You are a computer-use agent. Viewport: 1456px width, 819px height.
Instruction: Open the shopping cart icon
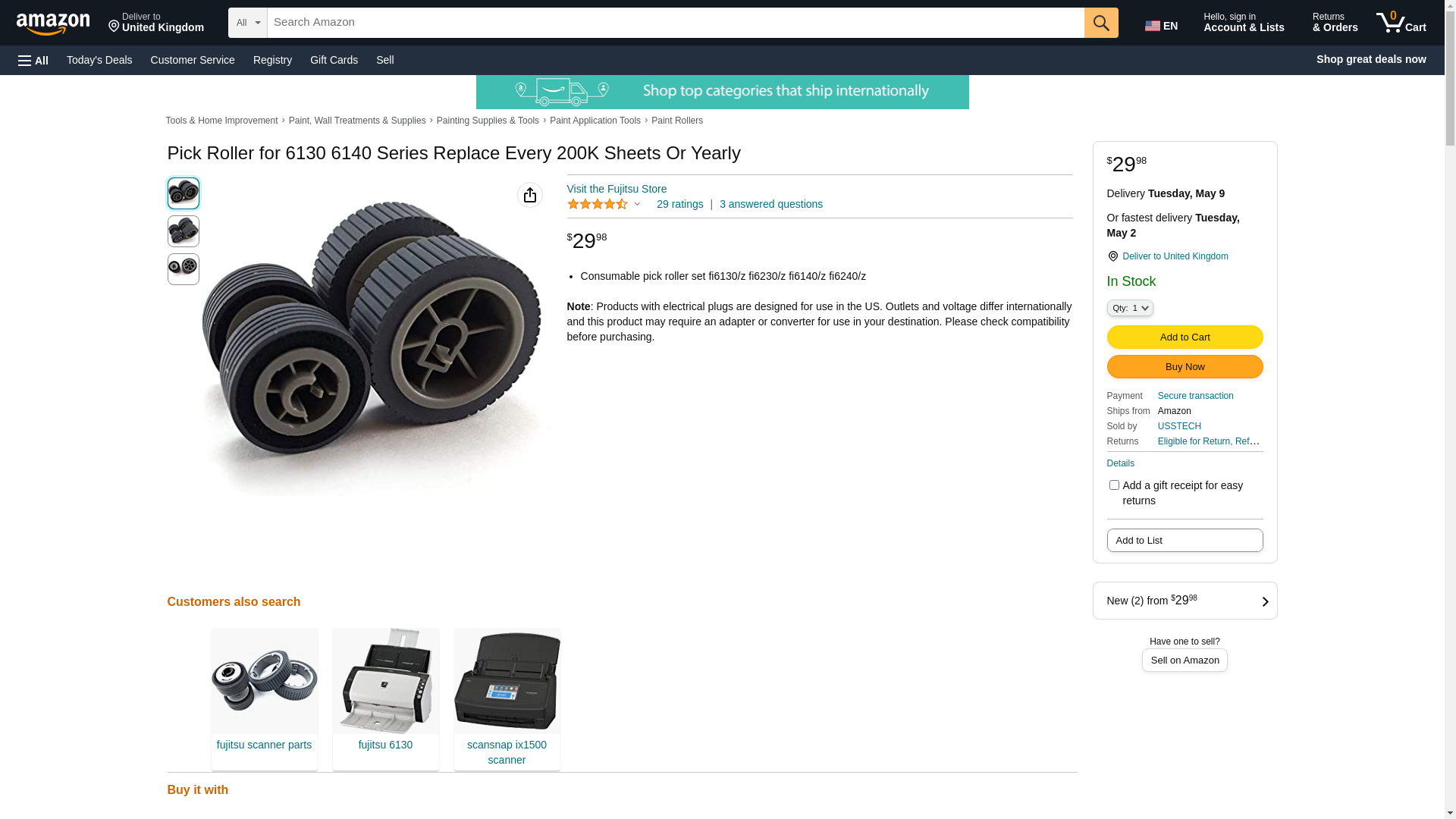1401,23
